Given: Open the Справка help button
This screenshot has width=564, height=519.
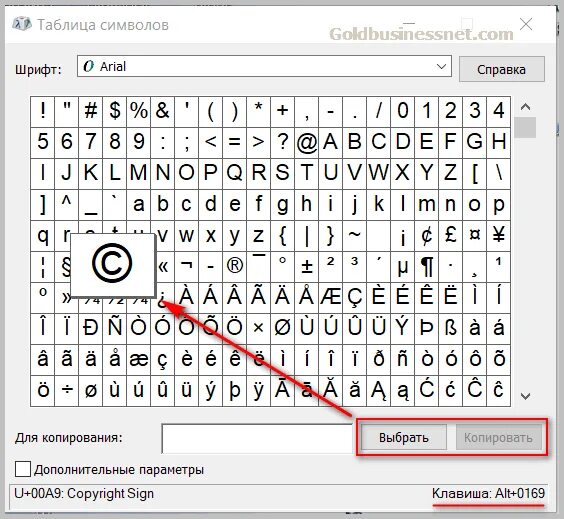Looking at the screenshot, I should (501, 69).
